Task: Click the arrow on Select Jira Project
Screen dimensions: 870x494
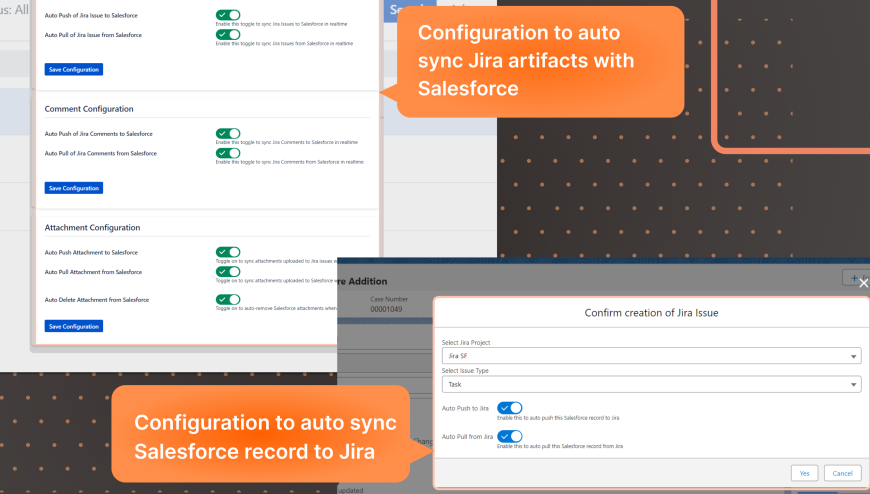Action: tap(853, 356)
